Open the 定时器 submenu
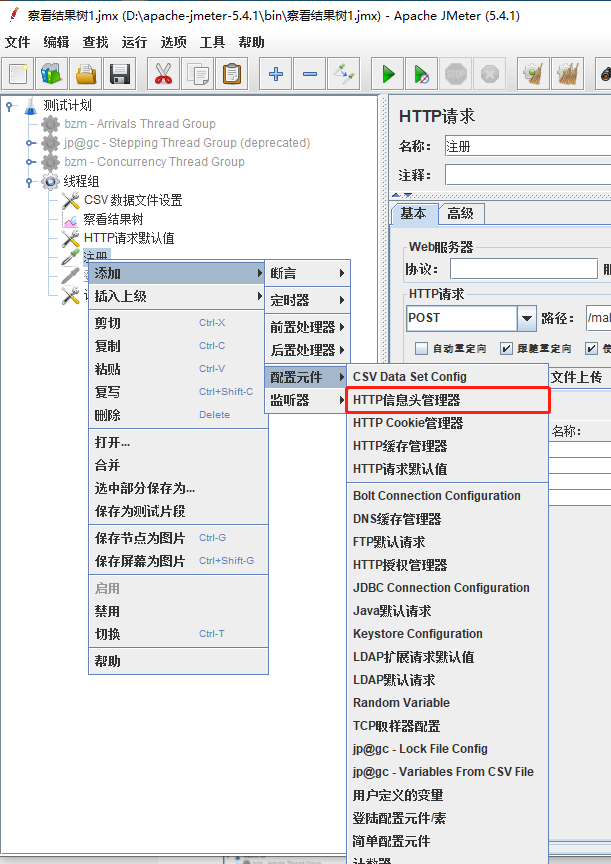Image resolution: width=611 pixels, height=864 pixels. [307, 300]
